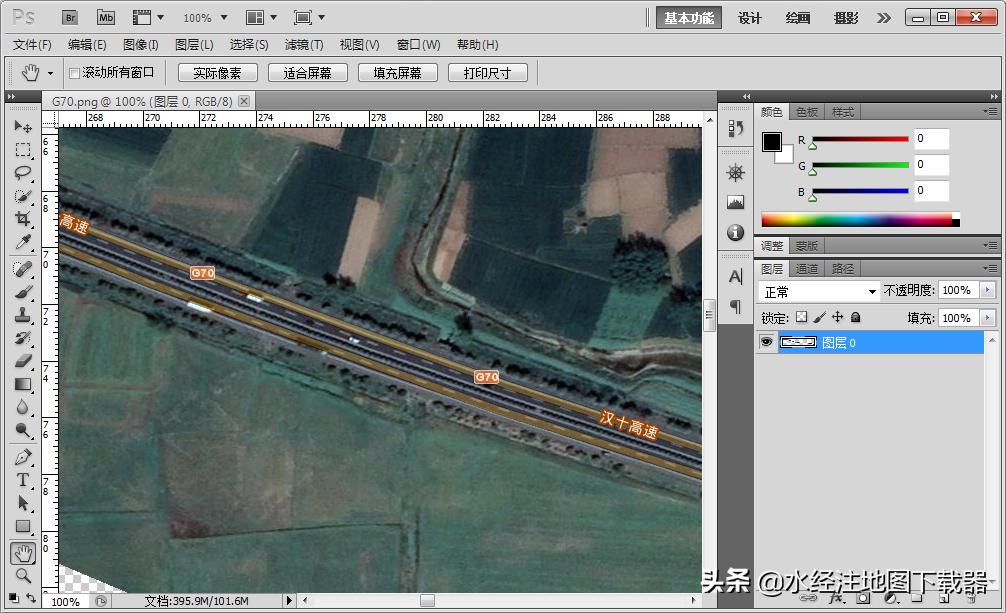The height and width of the screenshot is (613, 1006).
Task: Switch to the 通道 channels tab
Action: click(x=807, y=268)
